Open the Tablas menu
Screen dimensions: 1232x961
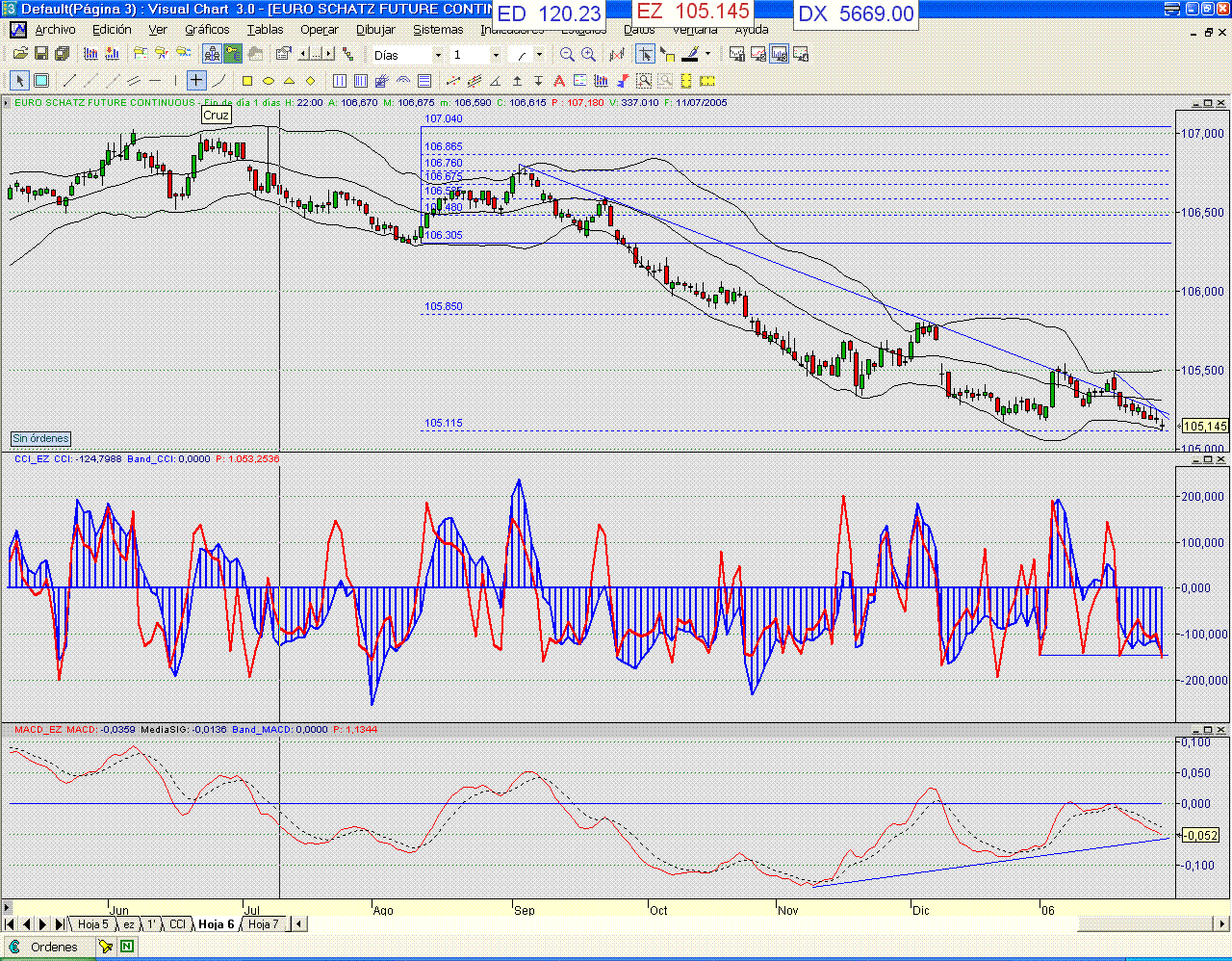[x=265, y=30]
